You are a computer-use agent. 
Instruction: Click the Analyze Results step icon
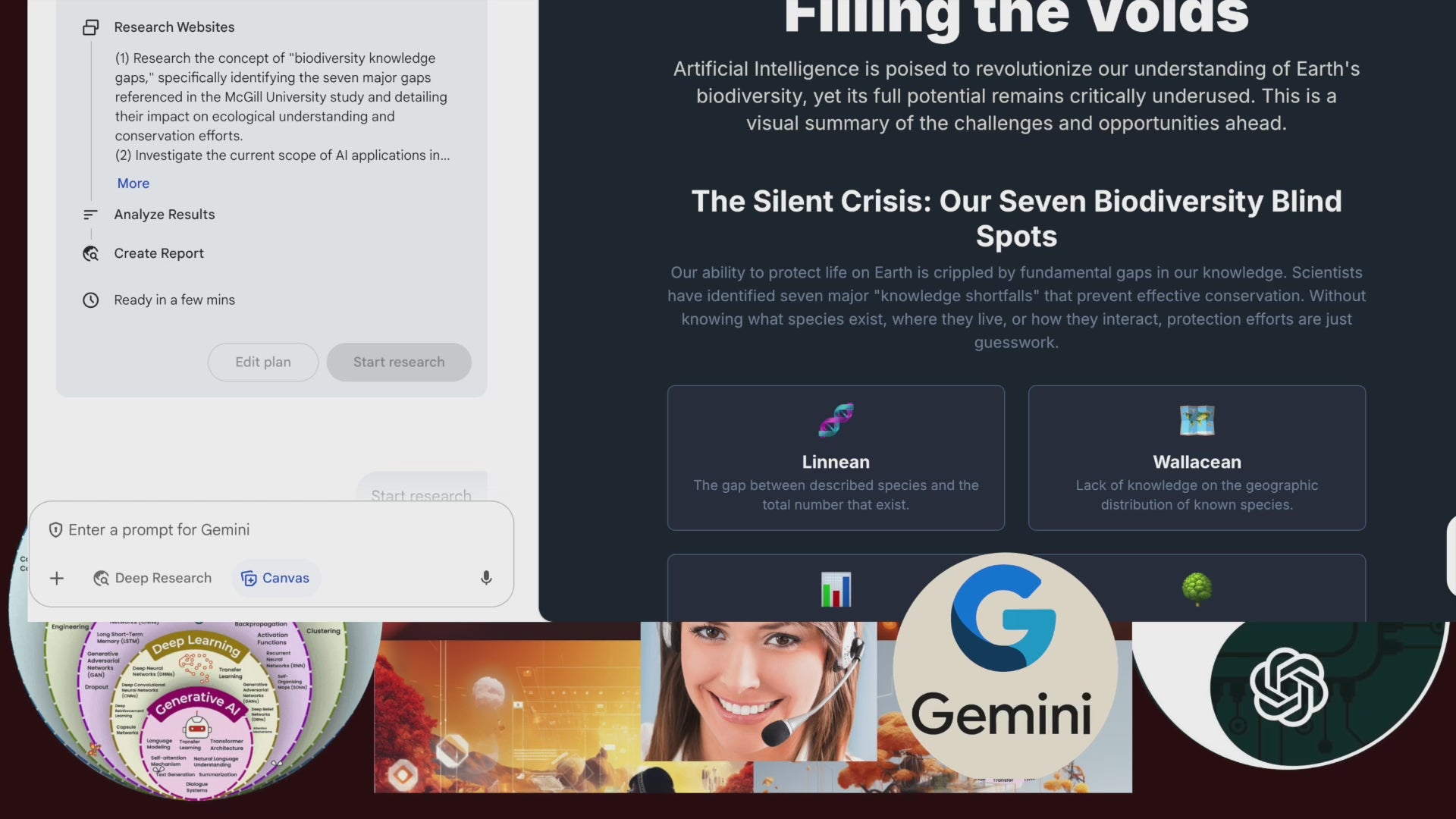[90, 215]
